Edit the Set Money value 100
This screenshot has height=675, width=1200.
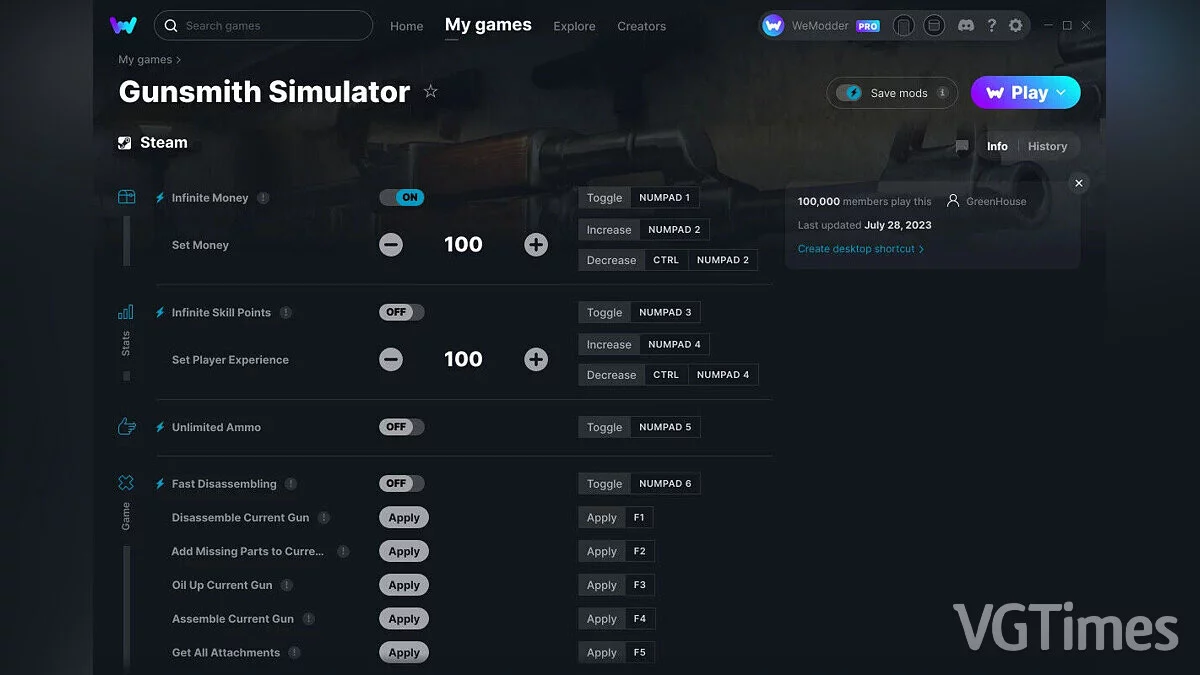pyautogui.click(x=463, y=245)
